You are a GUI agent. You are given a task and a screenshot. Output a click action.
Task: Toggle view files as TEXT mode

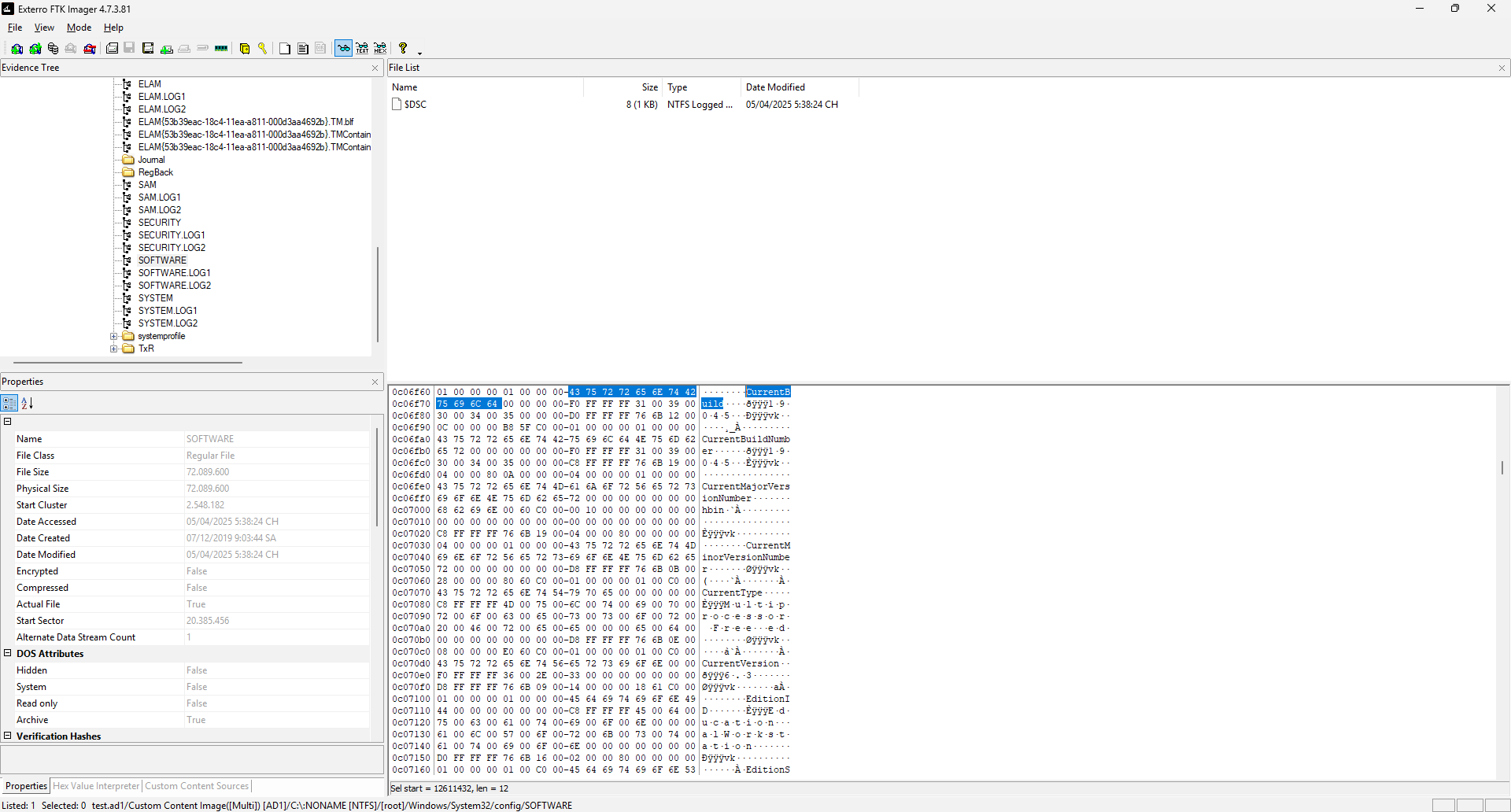362,49
